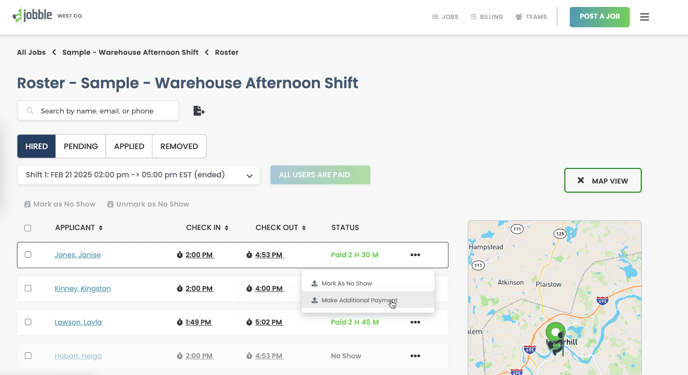Click the green location pin on map
688x375 pixels.
[555, 337]
